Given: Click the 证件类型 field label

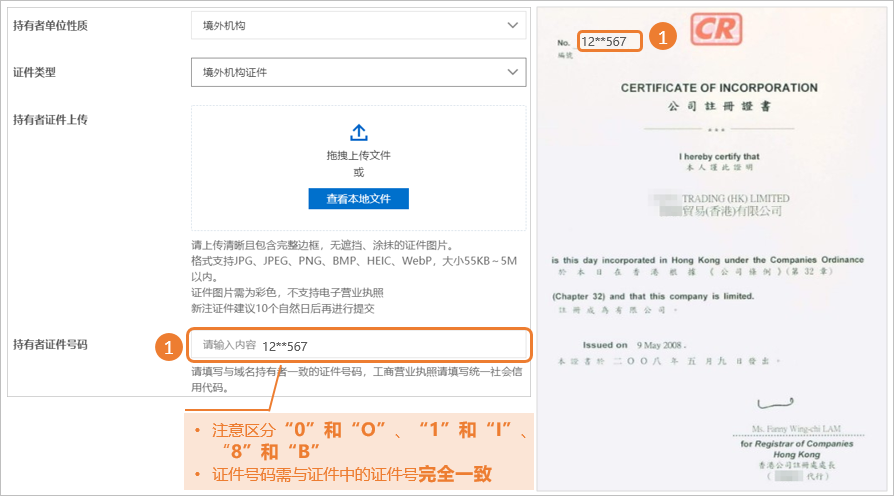Looking at the screenshot, I should tap(34, 72).
